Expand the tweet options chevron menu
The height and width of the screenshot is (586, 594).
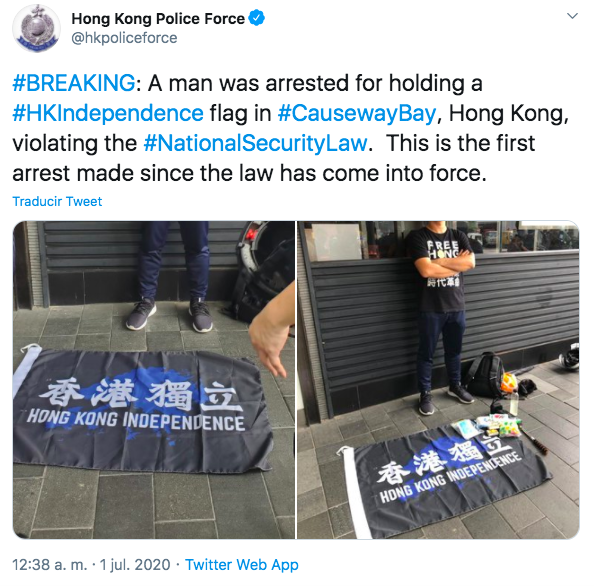(x=572, y=16)
